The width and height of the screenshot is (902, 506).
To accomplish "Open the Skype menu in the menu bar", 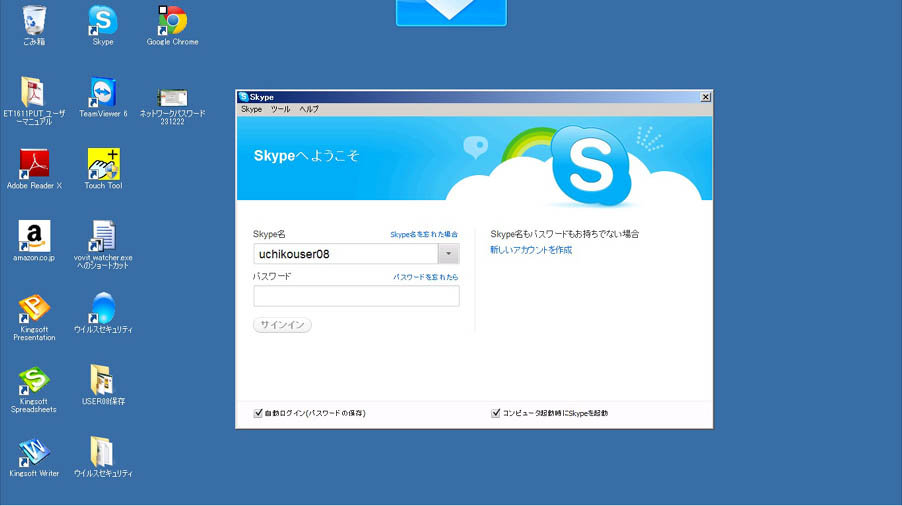I will (x=251, y=109).
